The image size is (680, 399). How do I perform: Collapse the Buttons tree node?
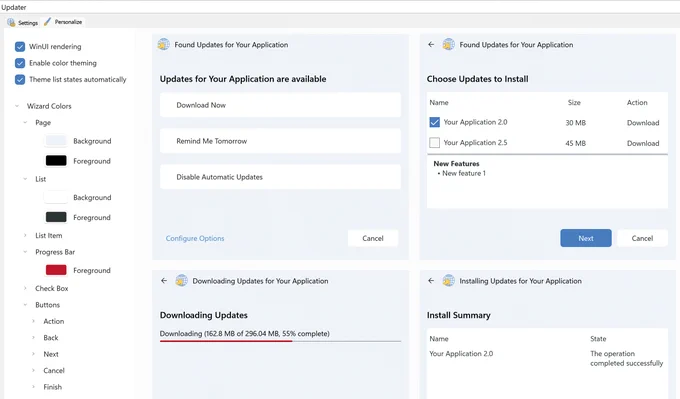[25, 305]
